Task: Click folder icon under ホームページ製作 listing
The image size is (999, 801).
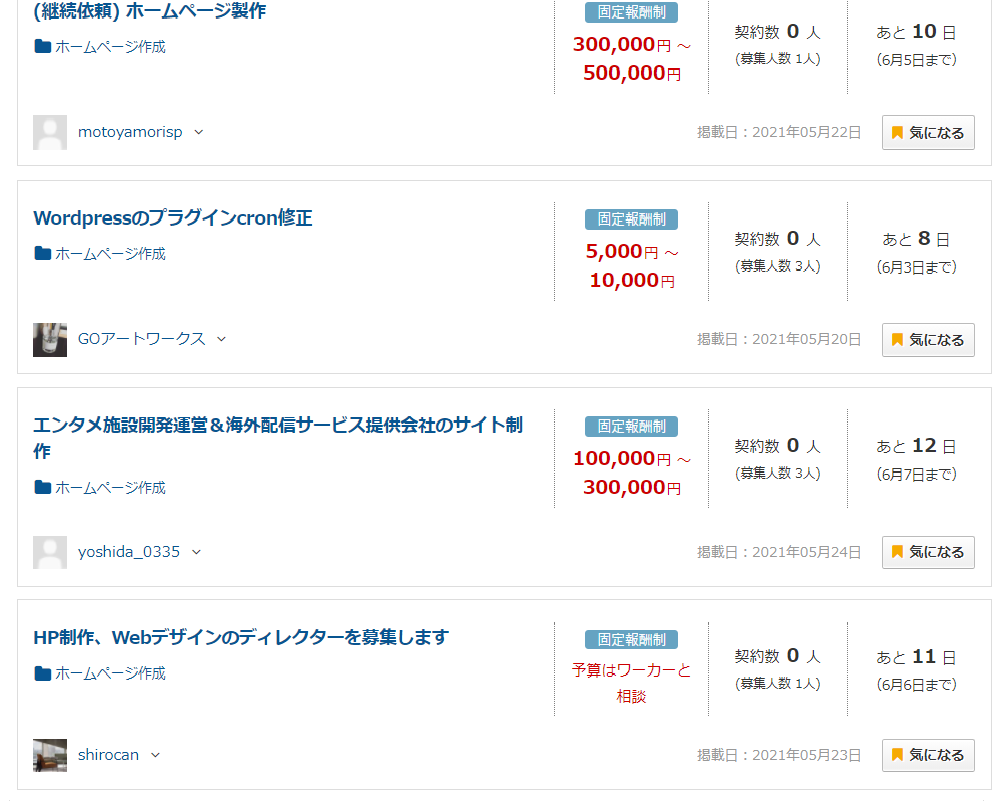Action: 43,47
